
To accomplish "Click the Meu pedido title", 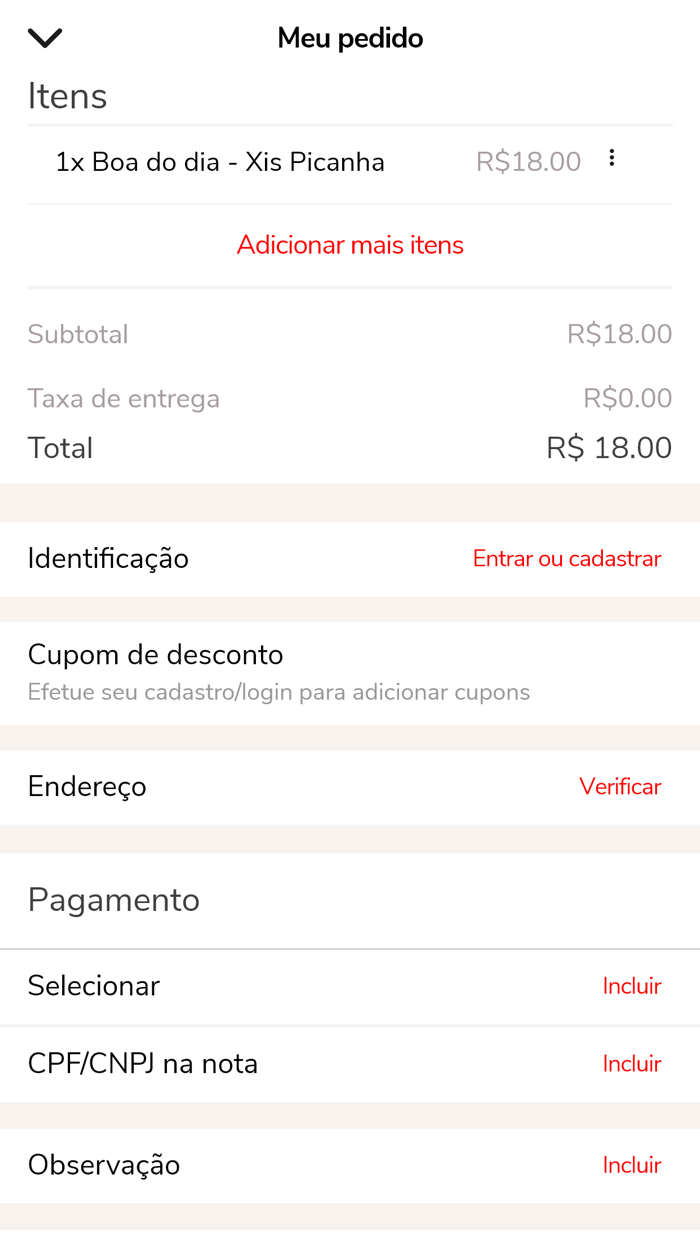I will [x=349, y=37].
